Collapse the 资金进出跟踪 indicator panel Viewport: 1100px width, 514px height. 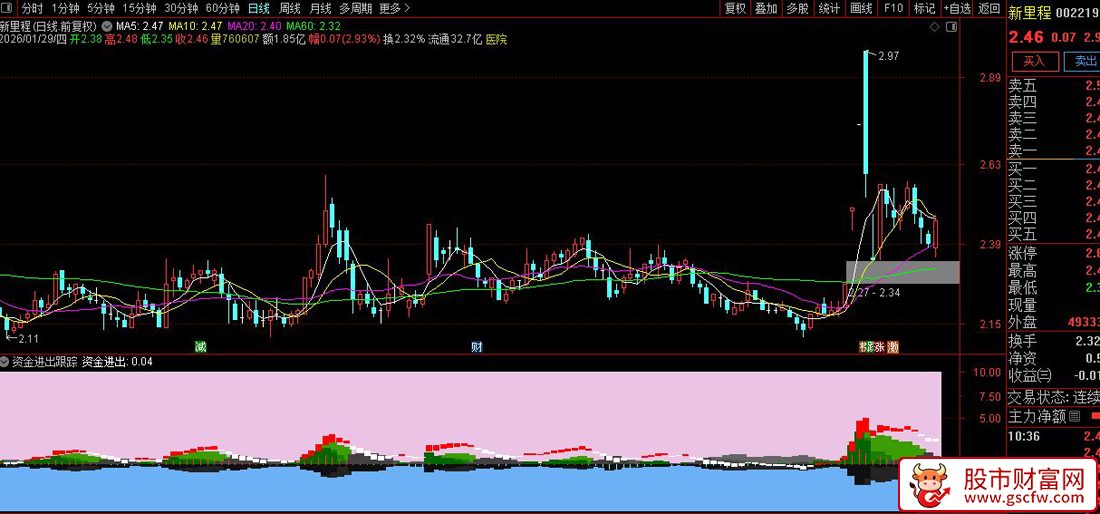[5, 362]
